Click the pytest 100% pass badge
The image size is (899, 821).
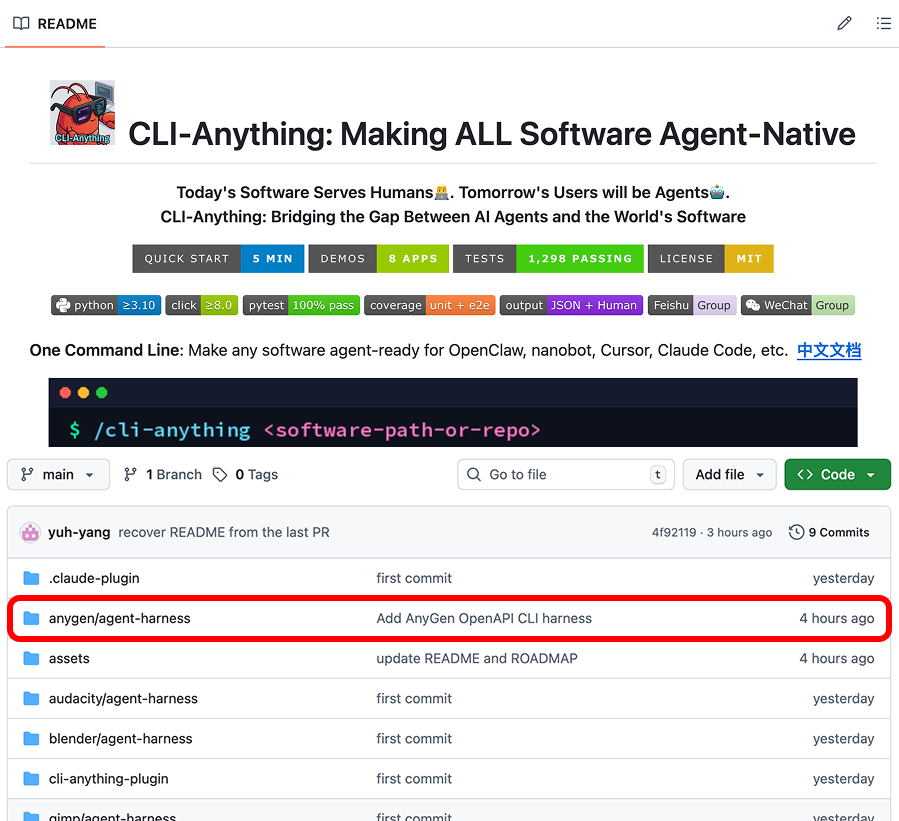[x=301, y=305]
